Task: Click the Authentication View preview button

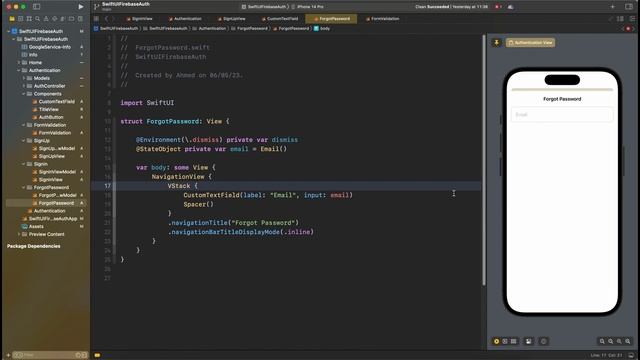Action: 530,42
